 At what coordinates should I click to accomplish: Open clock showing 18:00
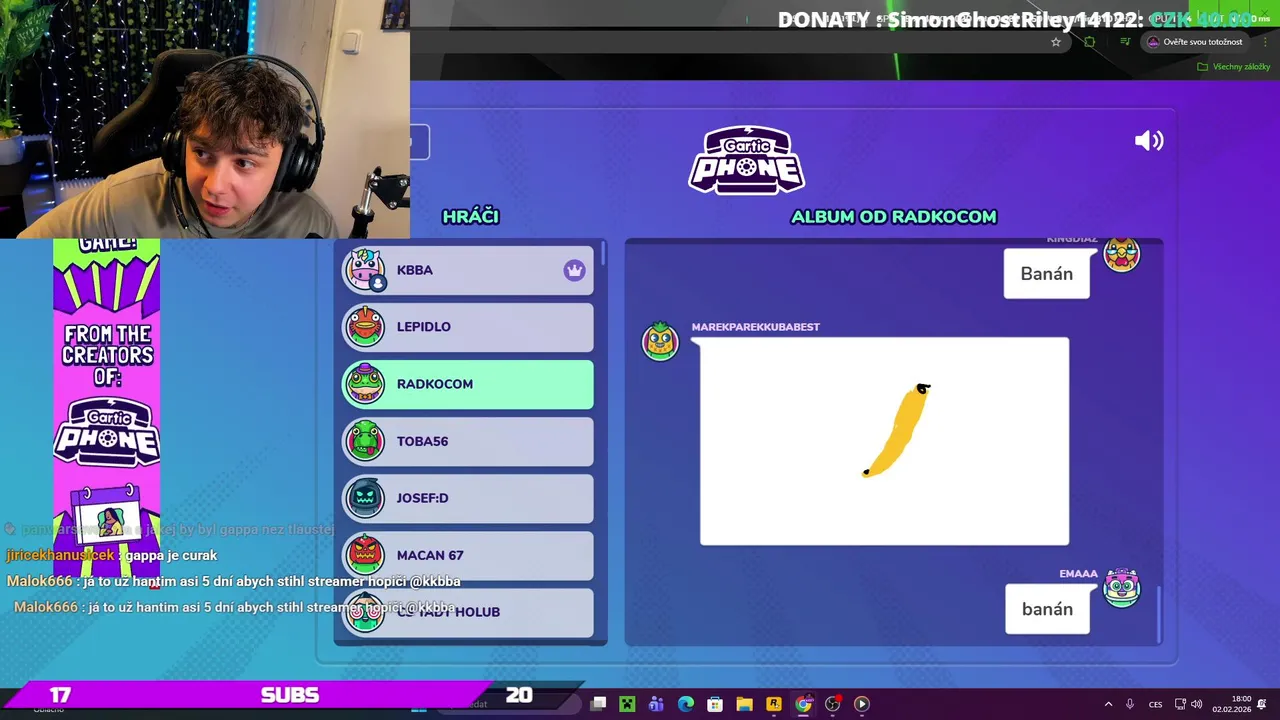pos(1232,704)
